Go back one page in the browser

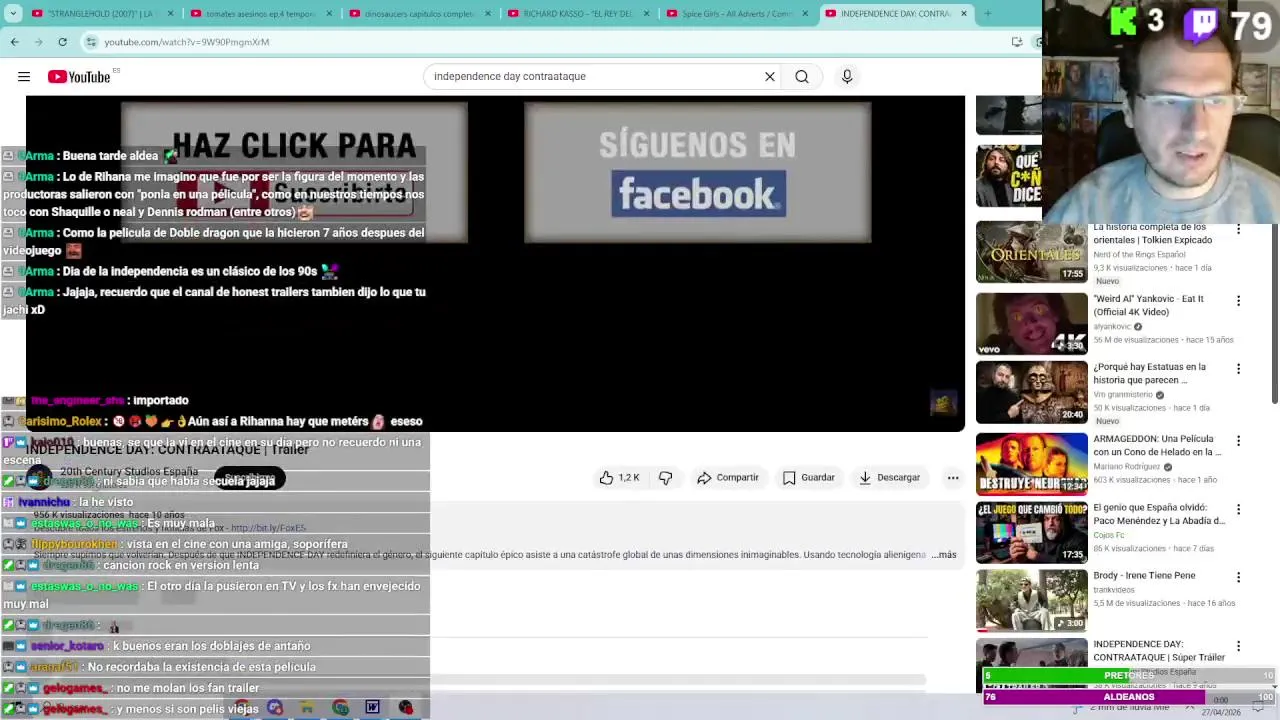point(15,42)
